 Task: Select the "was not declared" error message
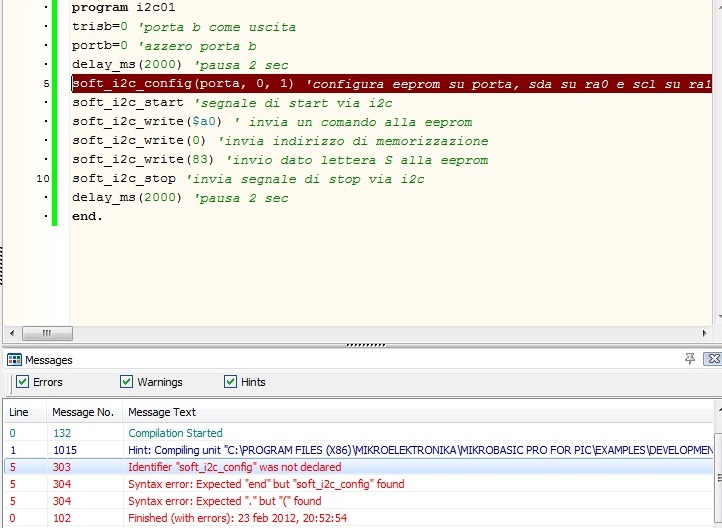pyautogui.click(x=235, y=467)
